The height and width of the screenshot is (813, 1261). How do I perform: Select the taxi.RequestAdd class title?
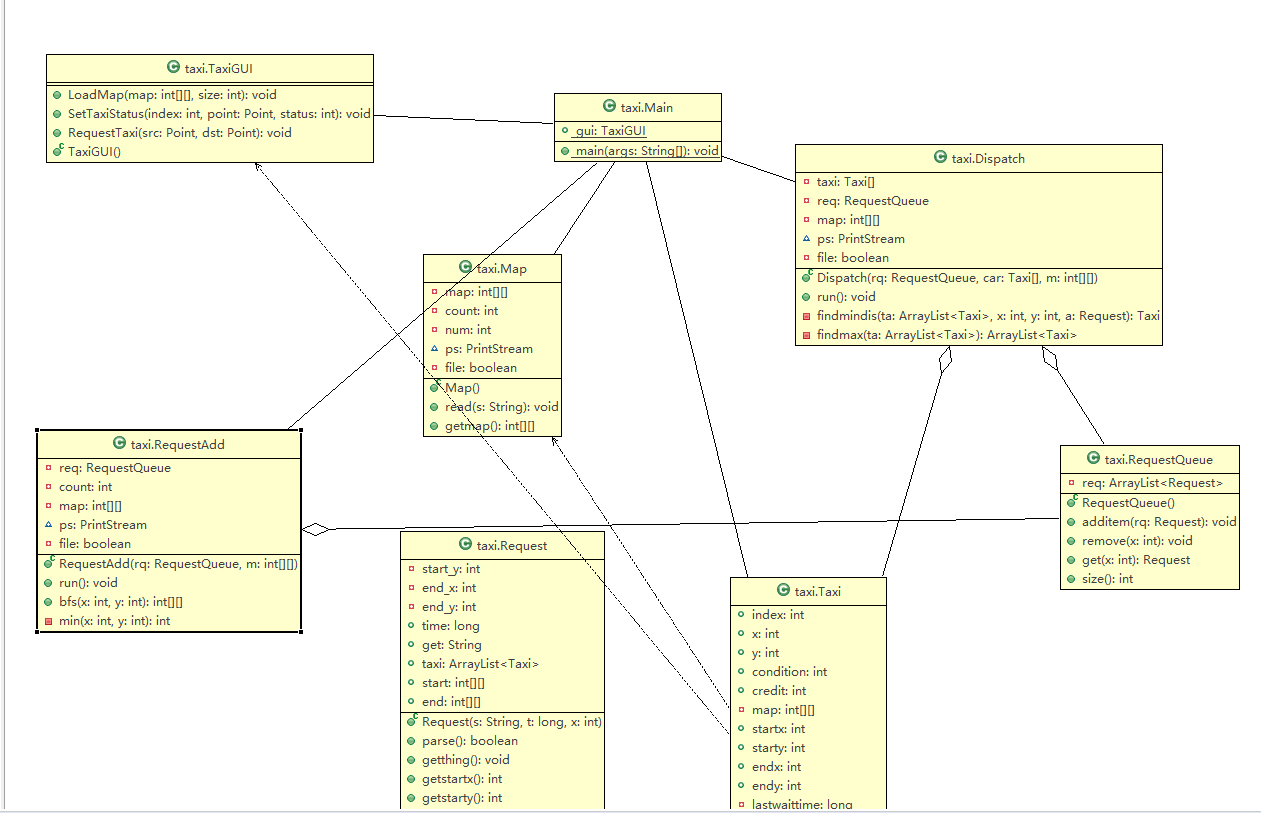178,445
